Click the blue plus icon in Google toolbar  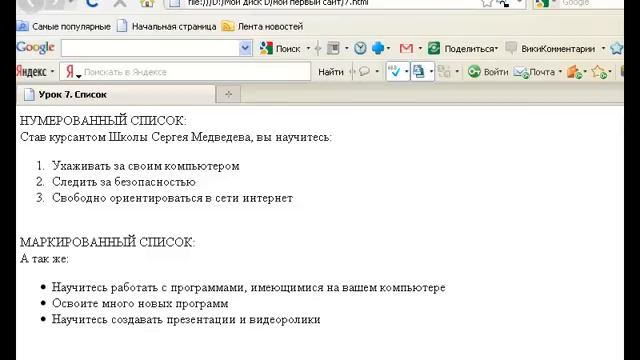click(378, 48)
